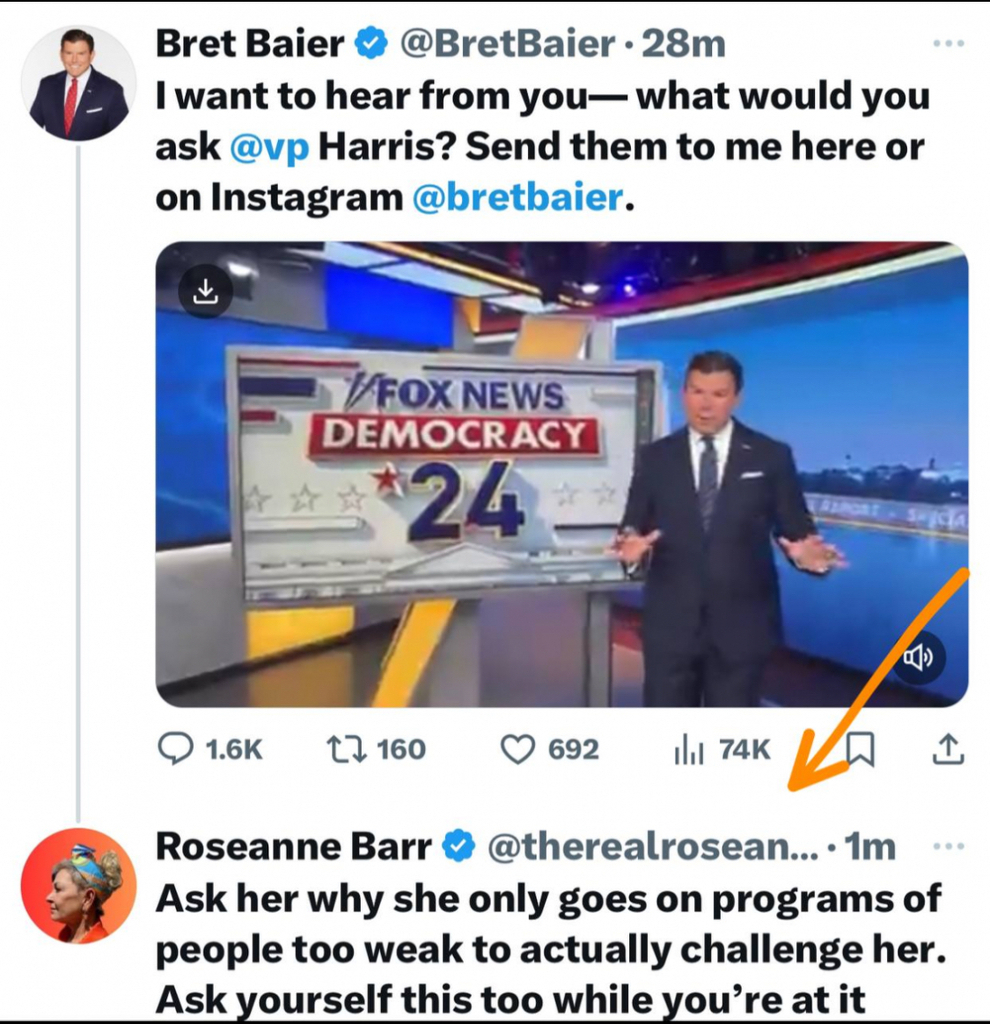View analytics icon showing 74K views
Screen dimensions: 990x1024
click(x=688, y=750)
